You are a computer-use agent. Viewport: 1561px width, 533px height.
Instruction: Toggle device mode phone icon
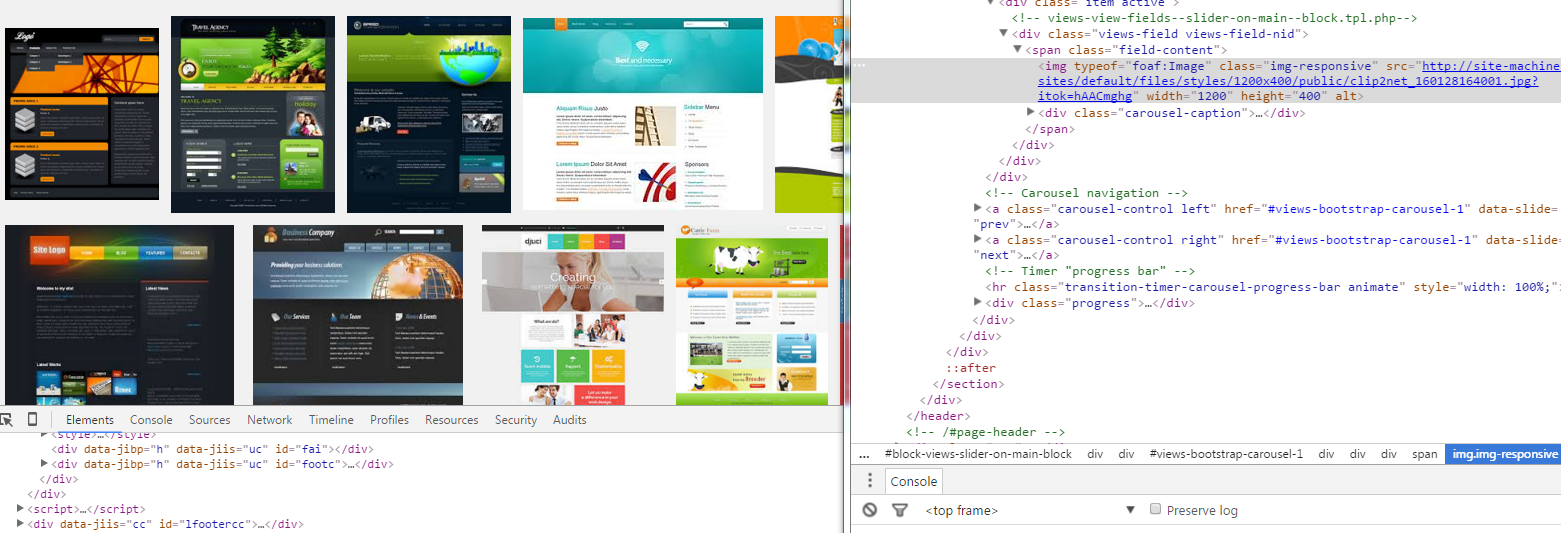(x=32, y=420)
